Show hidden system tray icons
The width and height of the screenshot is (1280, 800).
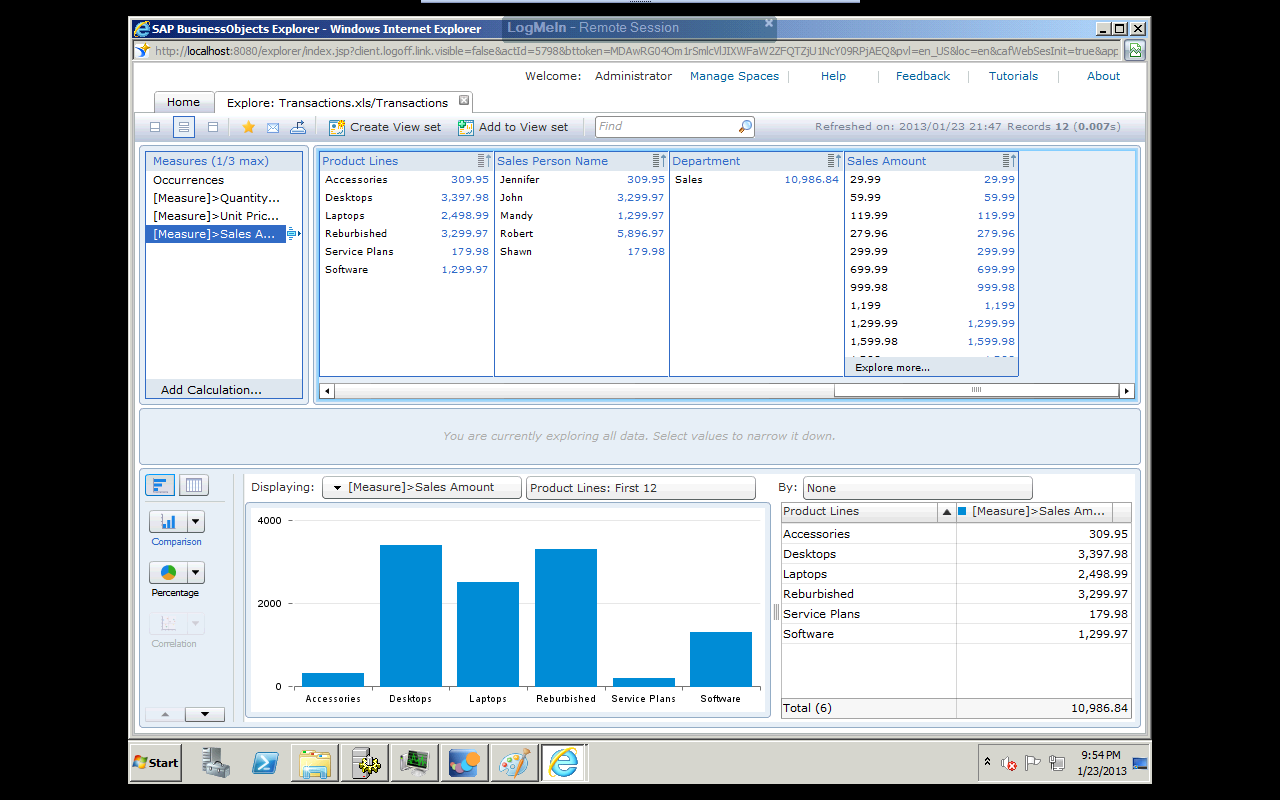click(987, 762)
